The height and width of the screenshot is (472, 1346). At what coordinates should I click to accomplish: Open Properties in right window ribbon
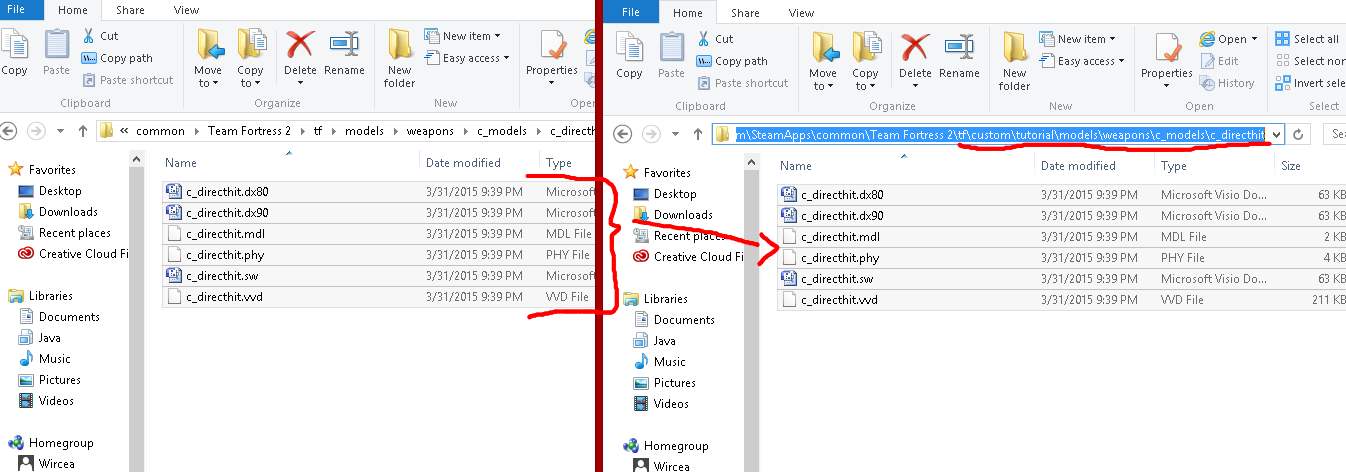[1167, 61]
